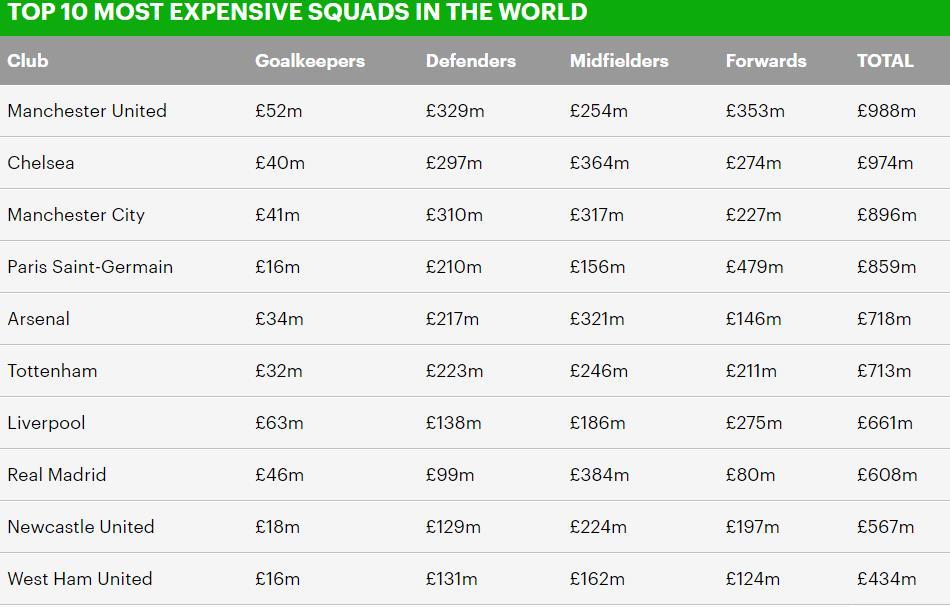Click the Defenders column header
The height and width of the screenshot is (607, 950).
coord(471,61)
